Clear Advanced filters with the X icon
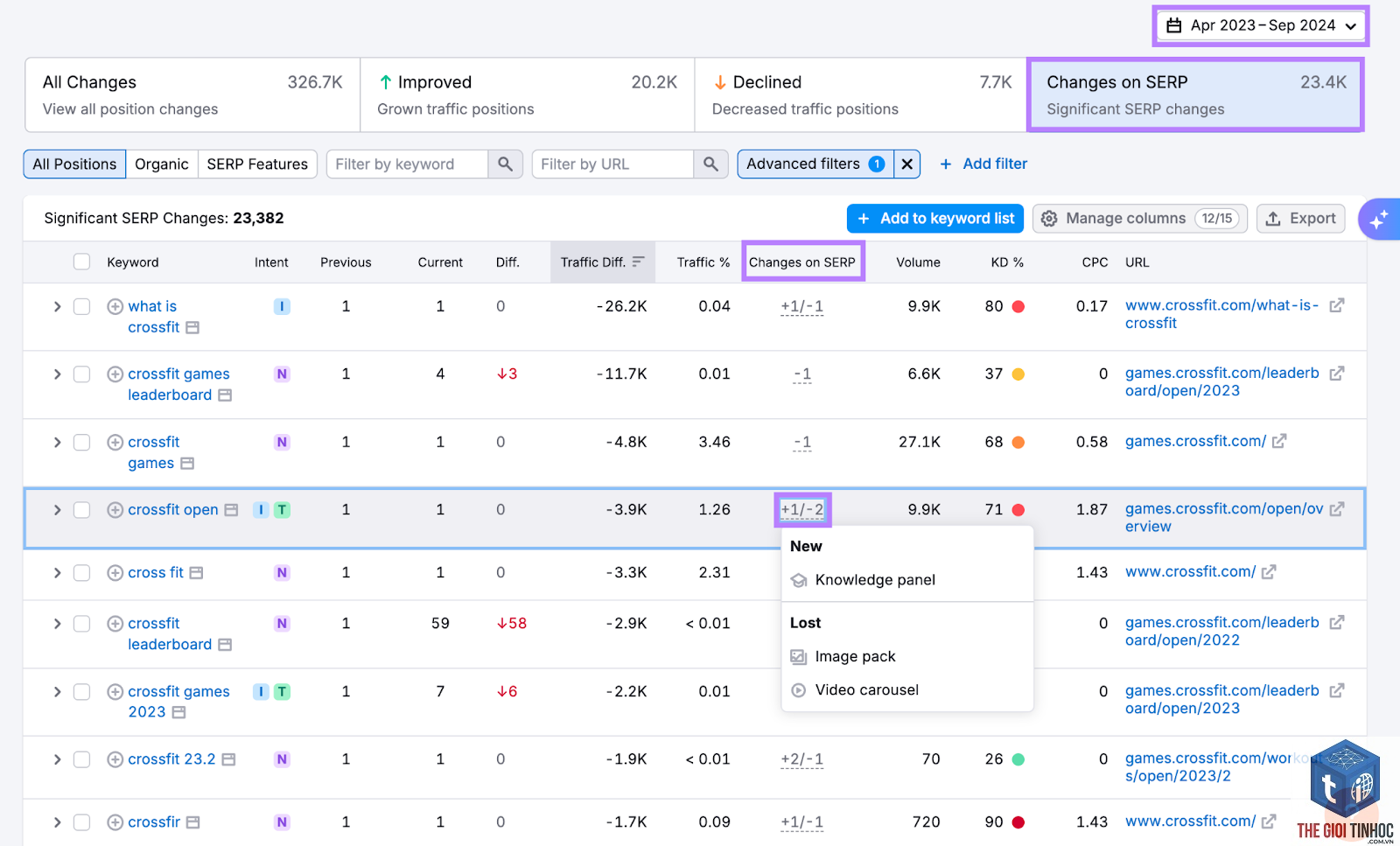This screenshot has width=1400, height=846. point(907,164)
